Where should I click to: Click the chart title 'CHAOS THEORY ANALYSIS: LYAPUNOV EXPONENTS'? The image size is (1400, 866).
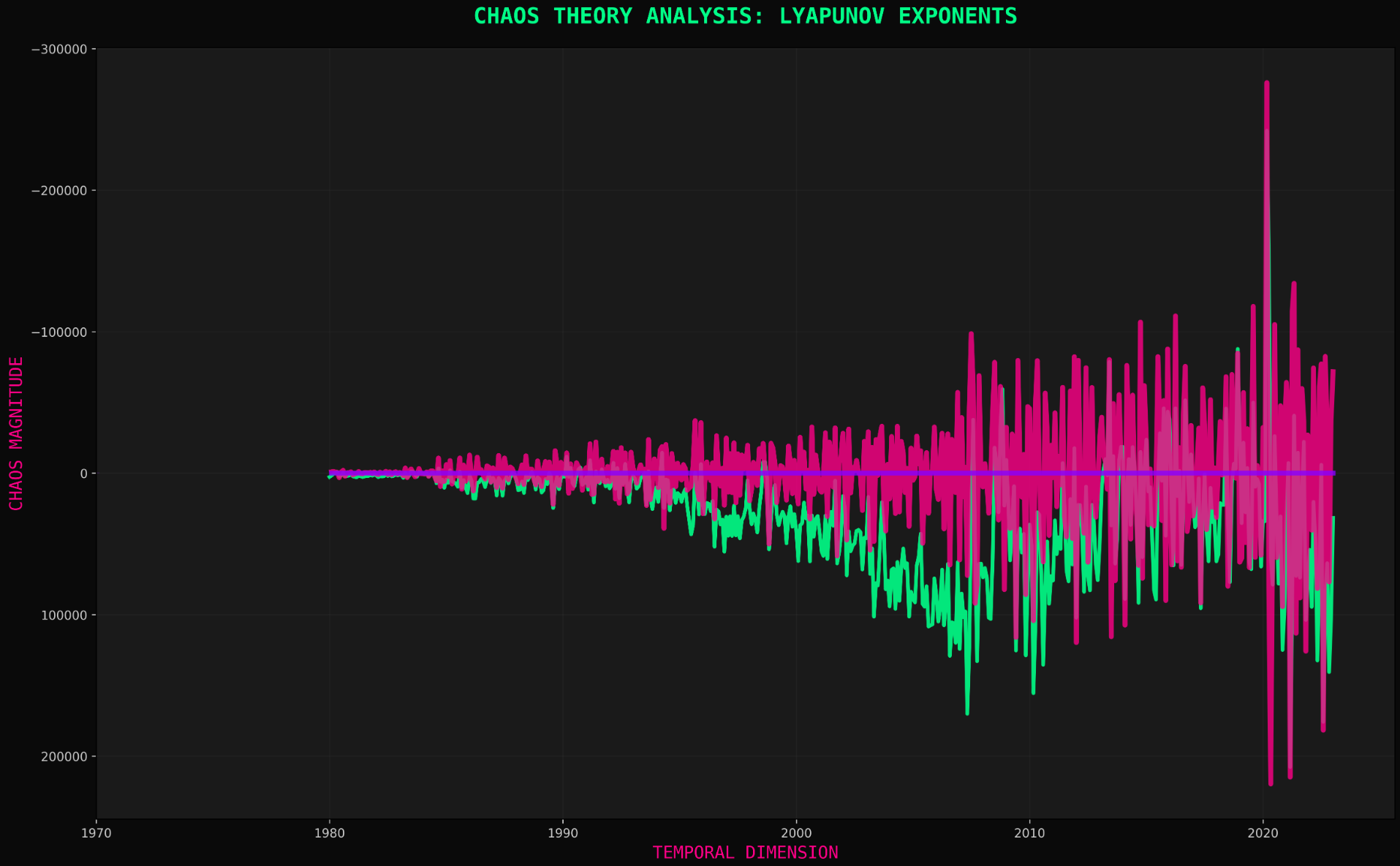[x=745, y=16]
